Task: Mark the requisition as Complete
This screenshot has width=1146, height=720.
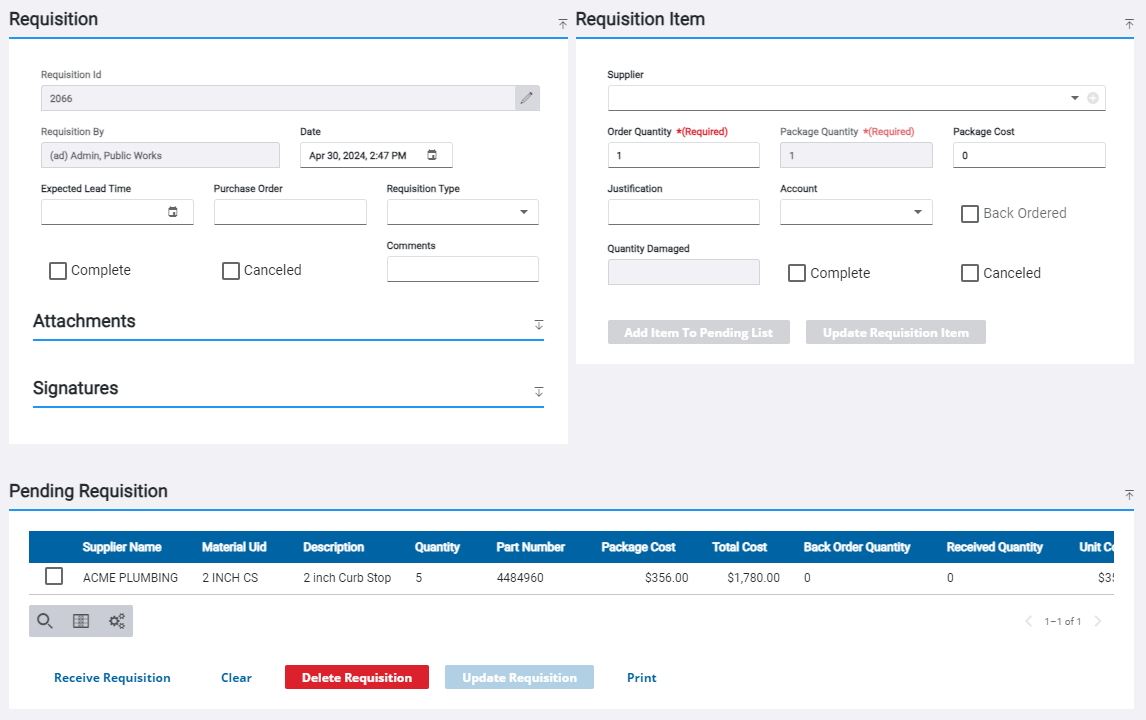Action: (x=57, y=270)
